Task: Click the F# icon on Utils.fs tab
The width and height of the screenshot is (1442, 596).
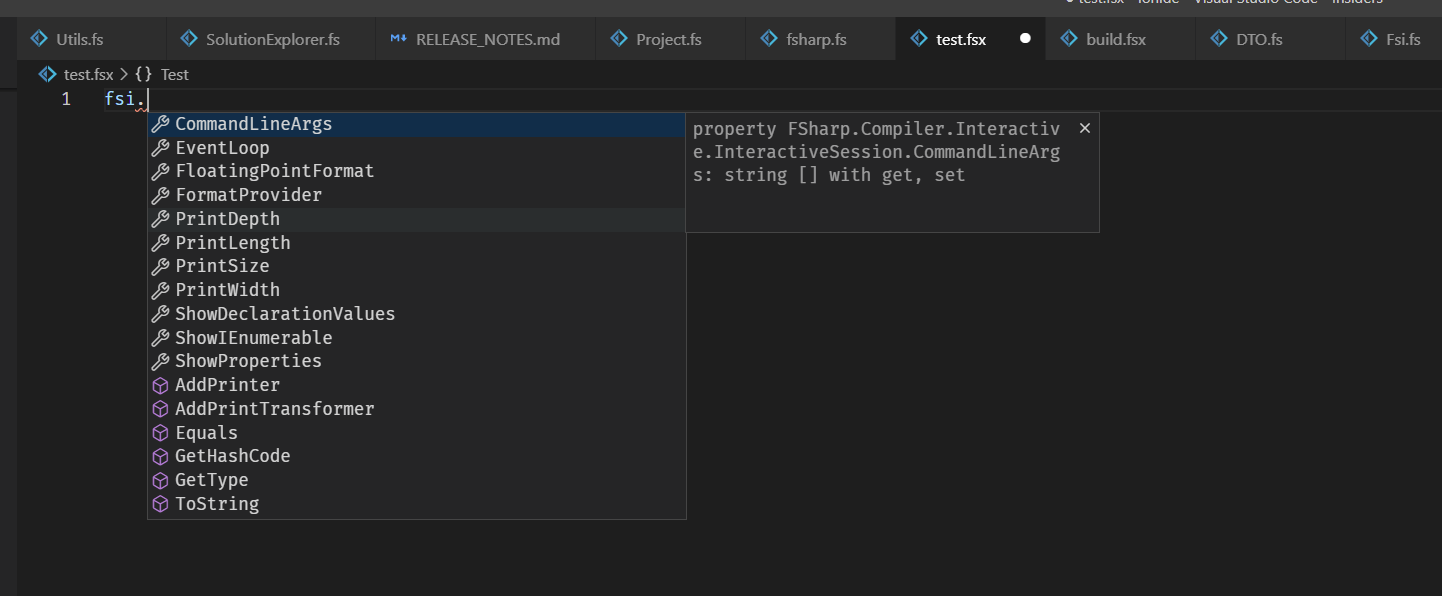Action: pyautogui.click(x=40, y=39)
